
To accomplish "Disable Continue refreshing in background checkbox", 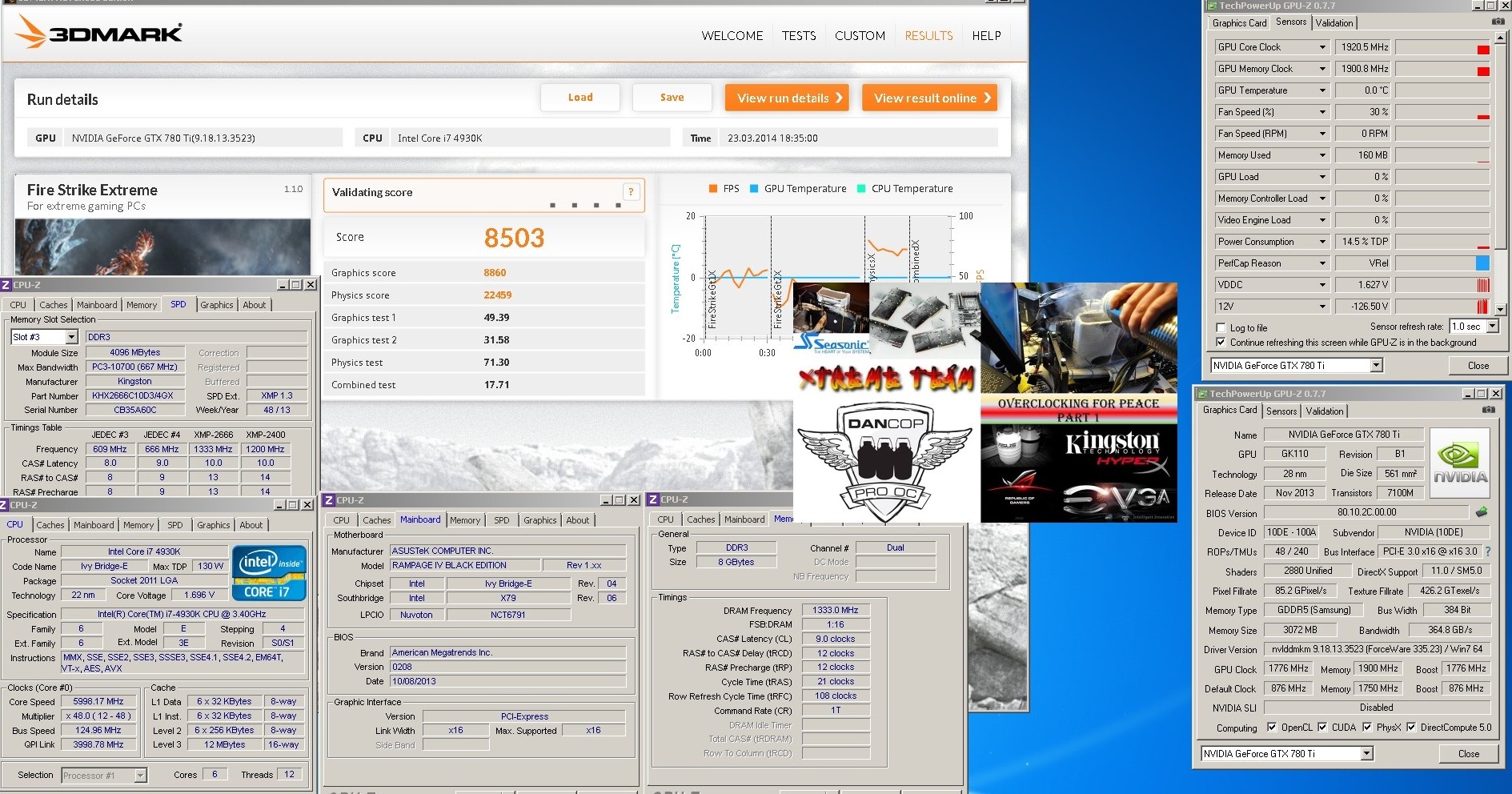I will [x=1221, y=342].
